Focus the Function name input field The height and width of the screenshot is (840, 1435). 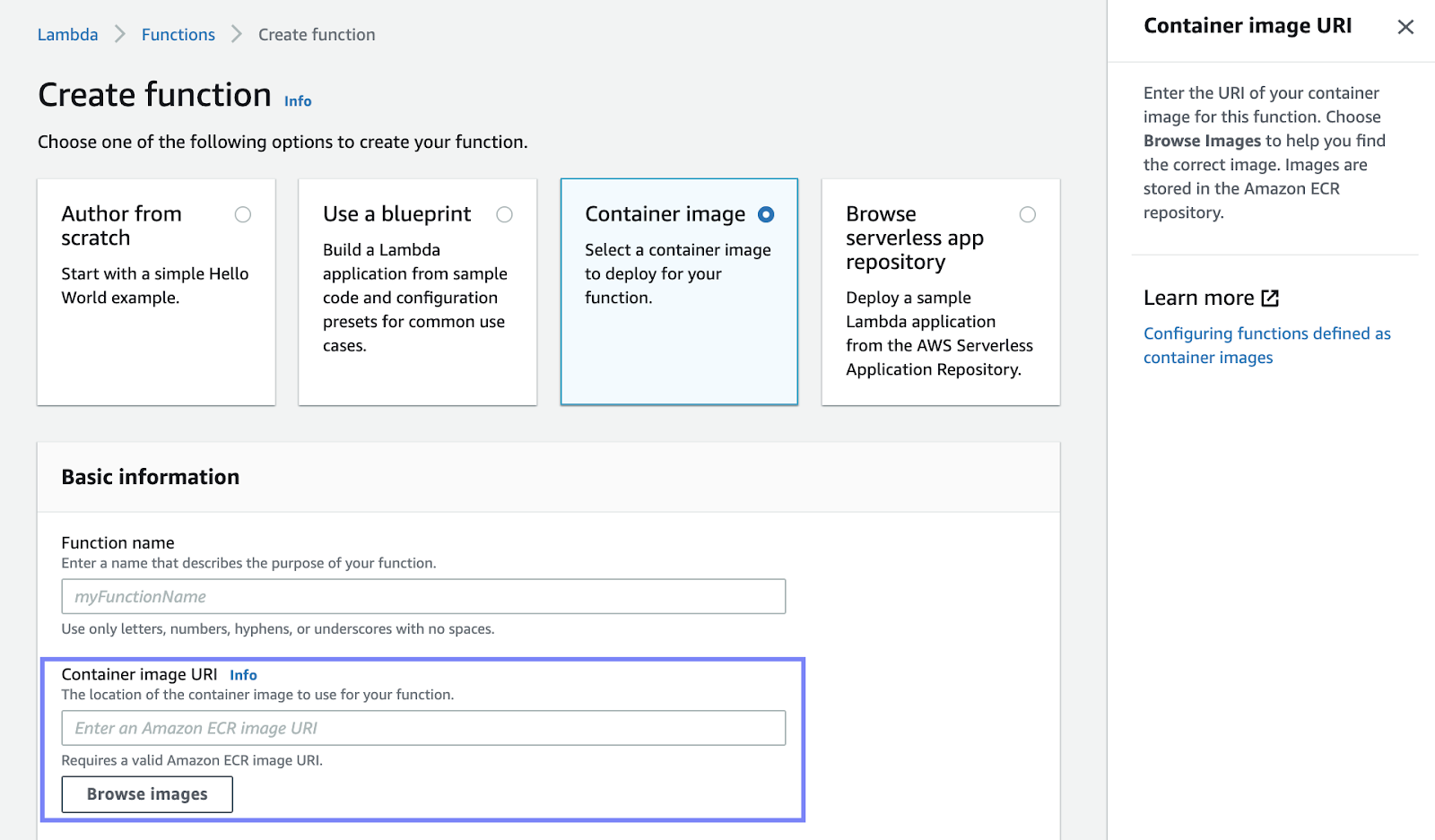point(423,596)
